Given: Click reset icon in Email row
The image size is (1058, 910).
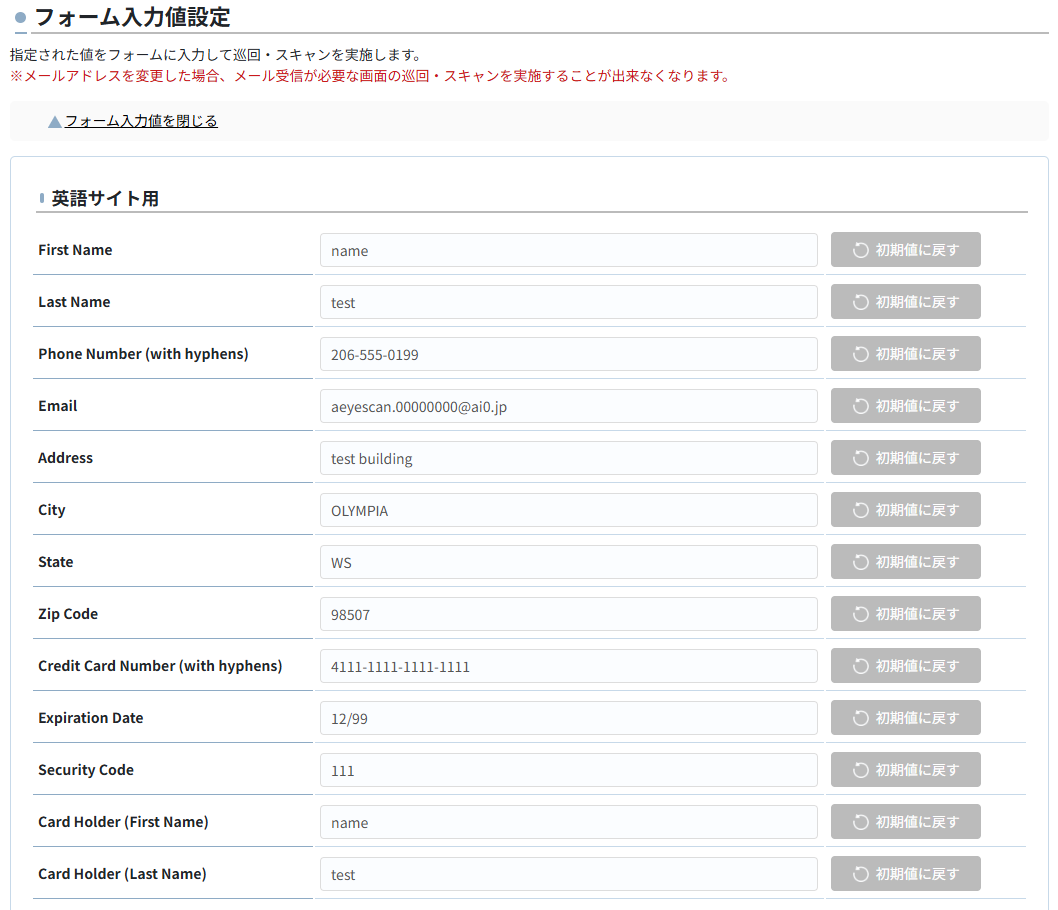Looking at the screenshot, I should [x=860, y=406].
